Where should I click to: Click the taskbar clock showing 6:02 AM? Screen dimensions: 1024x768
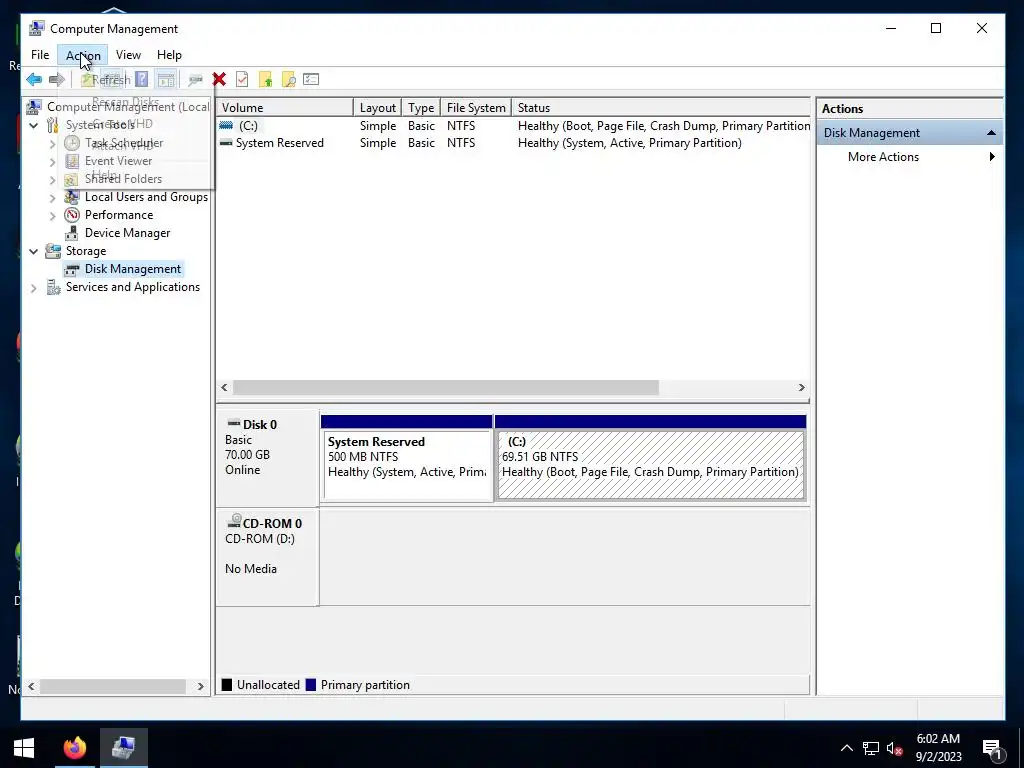click(938, 748)
